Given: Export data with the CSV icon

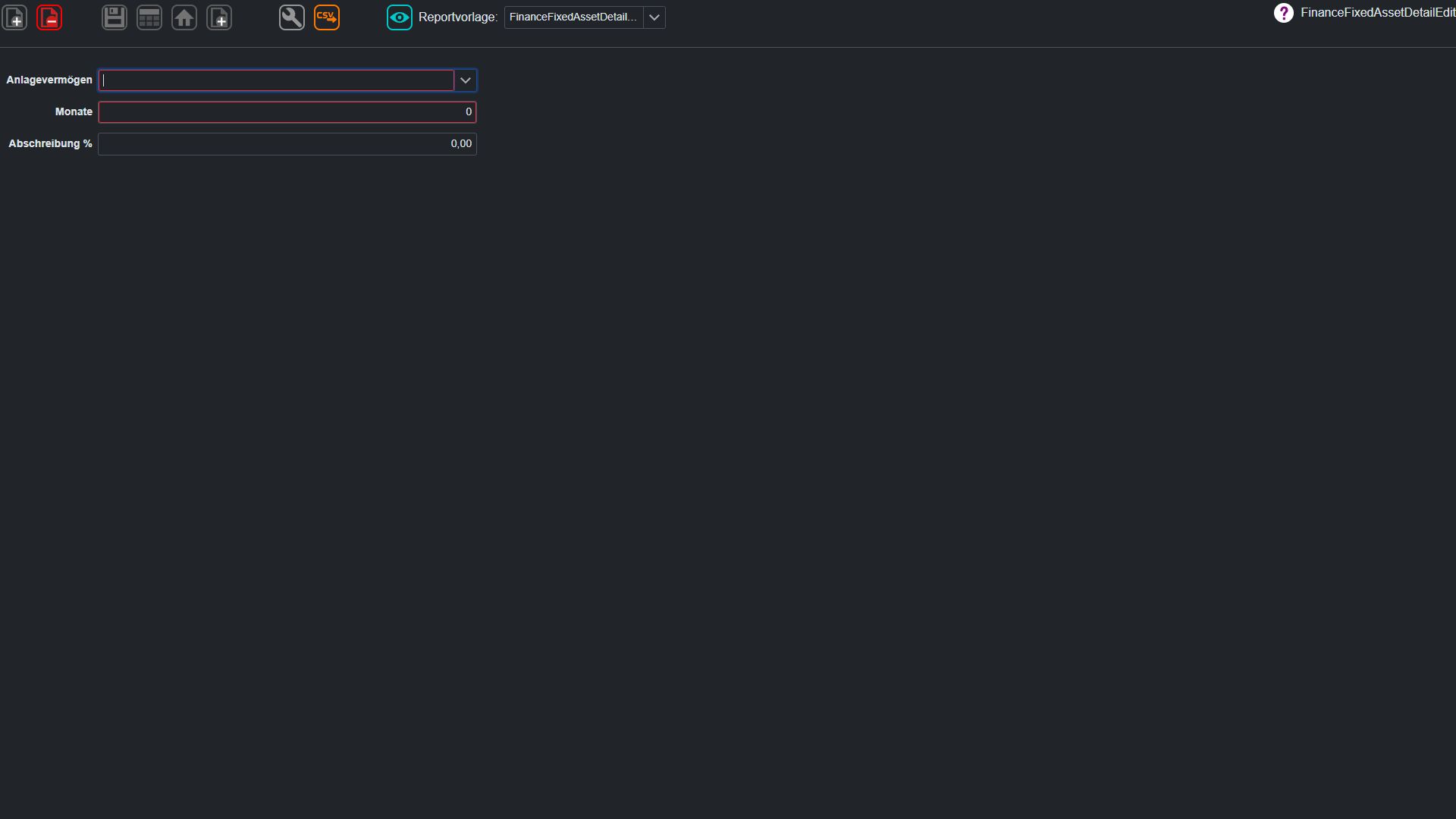Looking at the screenshot, I should pos(327,17).
